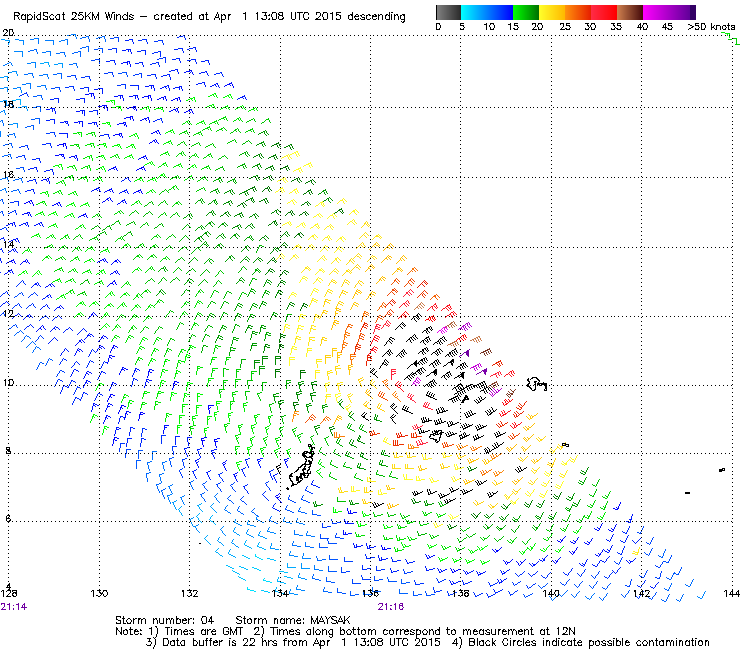Click the magenta 40-45 knots legend swatch
This screenshot has width=740, height=650.
click(656, 12)
